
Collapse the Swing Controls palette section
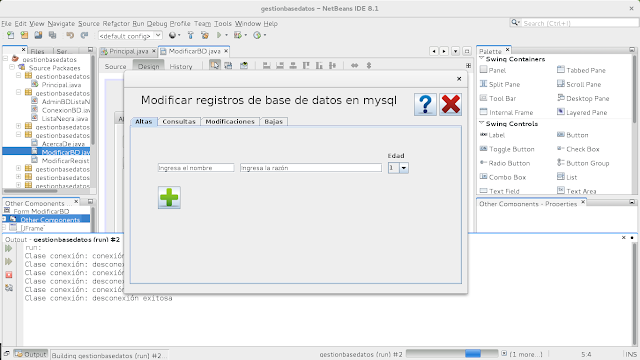point(482,123)
